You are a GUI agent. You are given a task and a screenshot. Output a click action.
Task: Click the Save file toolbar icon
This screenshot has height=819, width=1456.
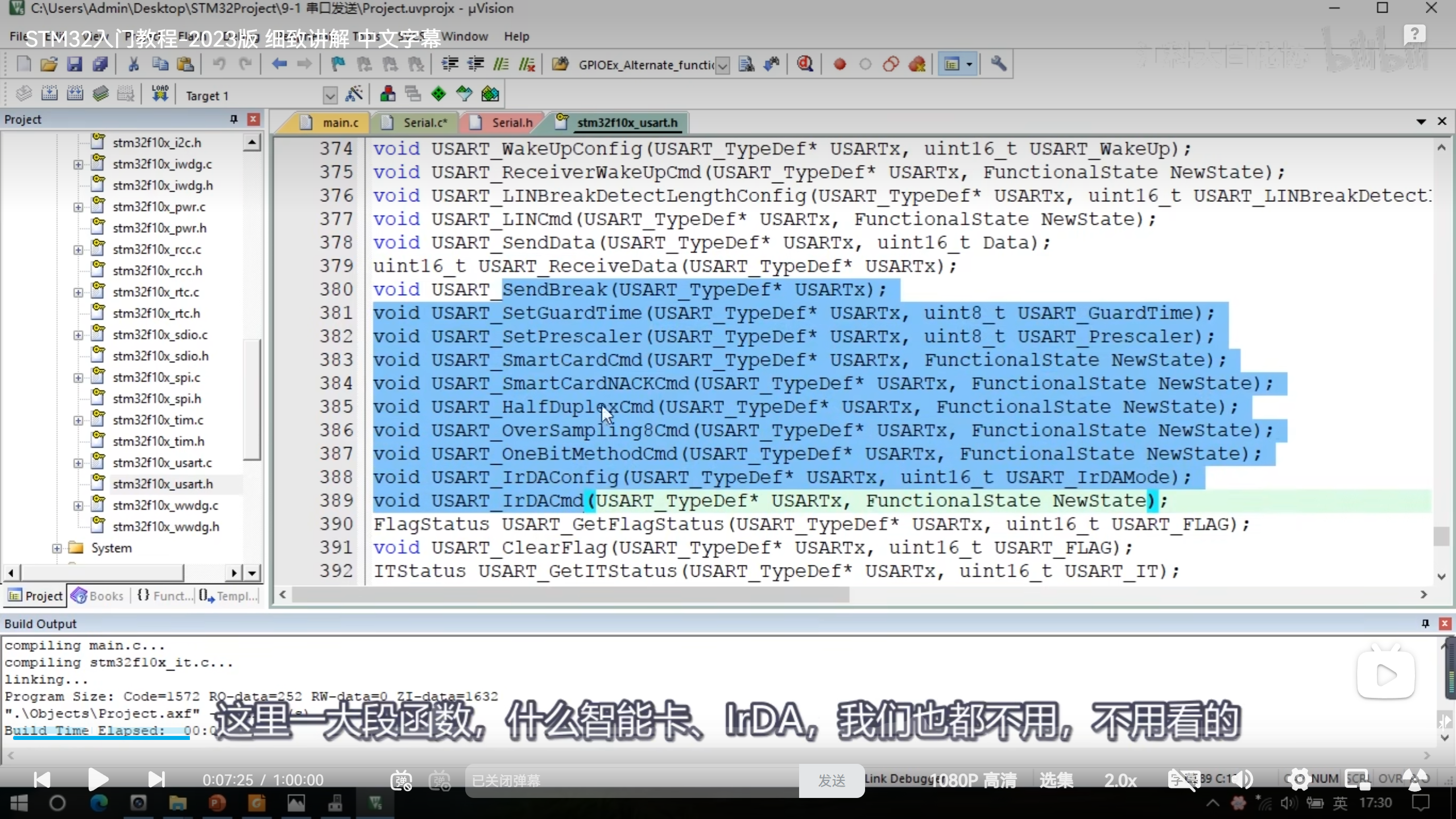pos(75,64)
